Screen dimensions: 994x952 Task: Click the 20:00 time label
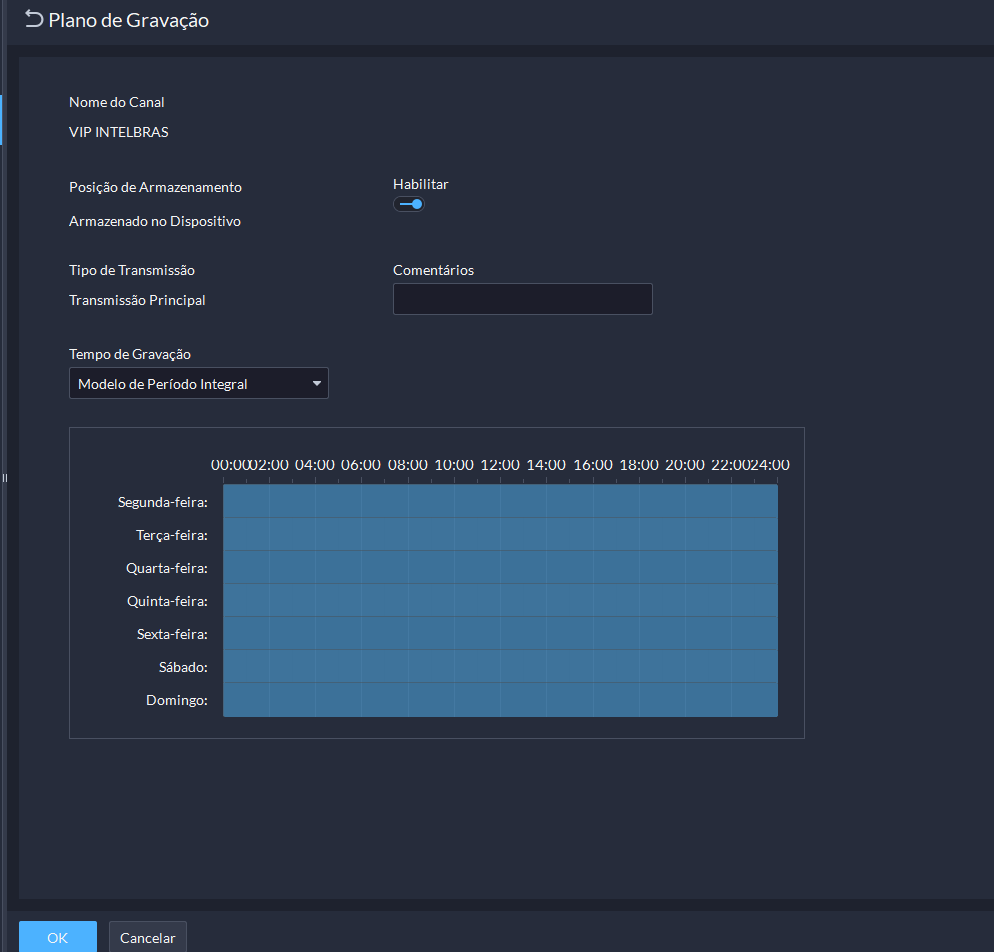click(685, 465)
